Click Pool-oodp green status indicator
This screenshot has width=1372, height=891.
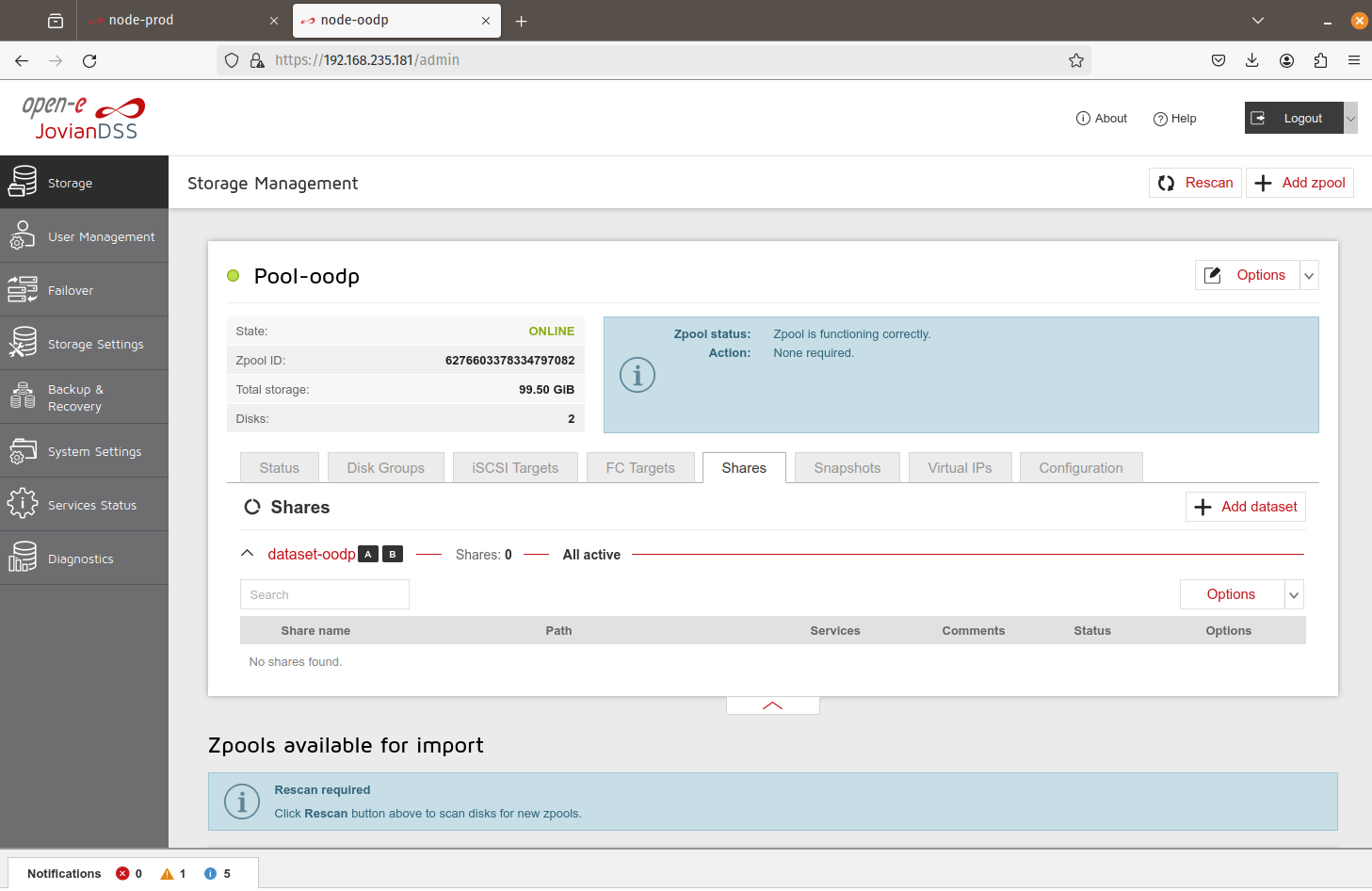coord(234,276)
